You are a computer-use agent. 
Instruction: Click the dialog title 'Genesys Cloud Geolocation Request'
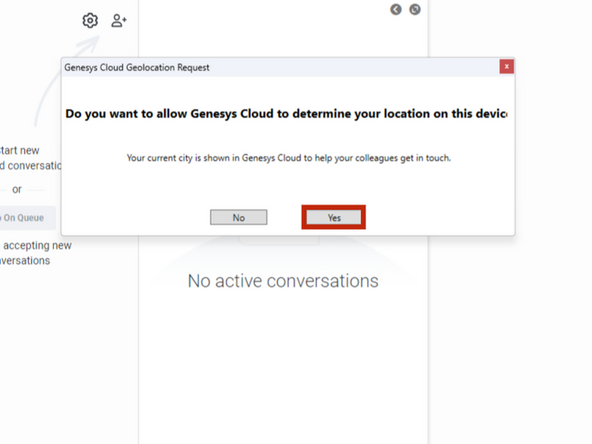(x=137, y=68)
